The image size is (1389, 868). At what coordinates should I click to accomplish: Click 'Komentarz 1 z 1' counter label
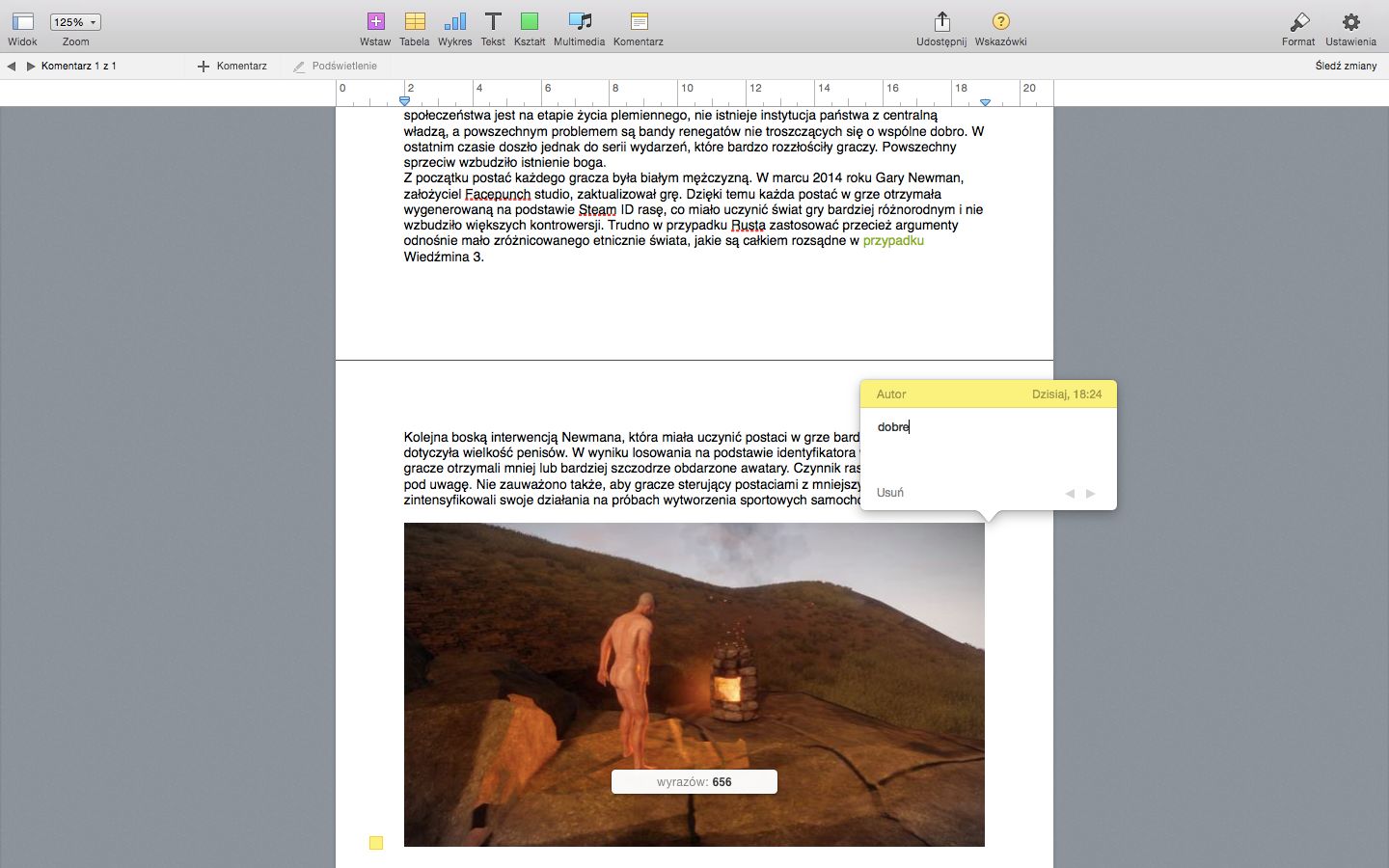pyautogui.click(x=79, y=66)
